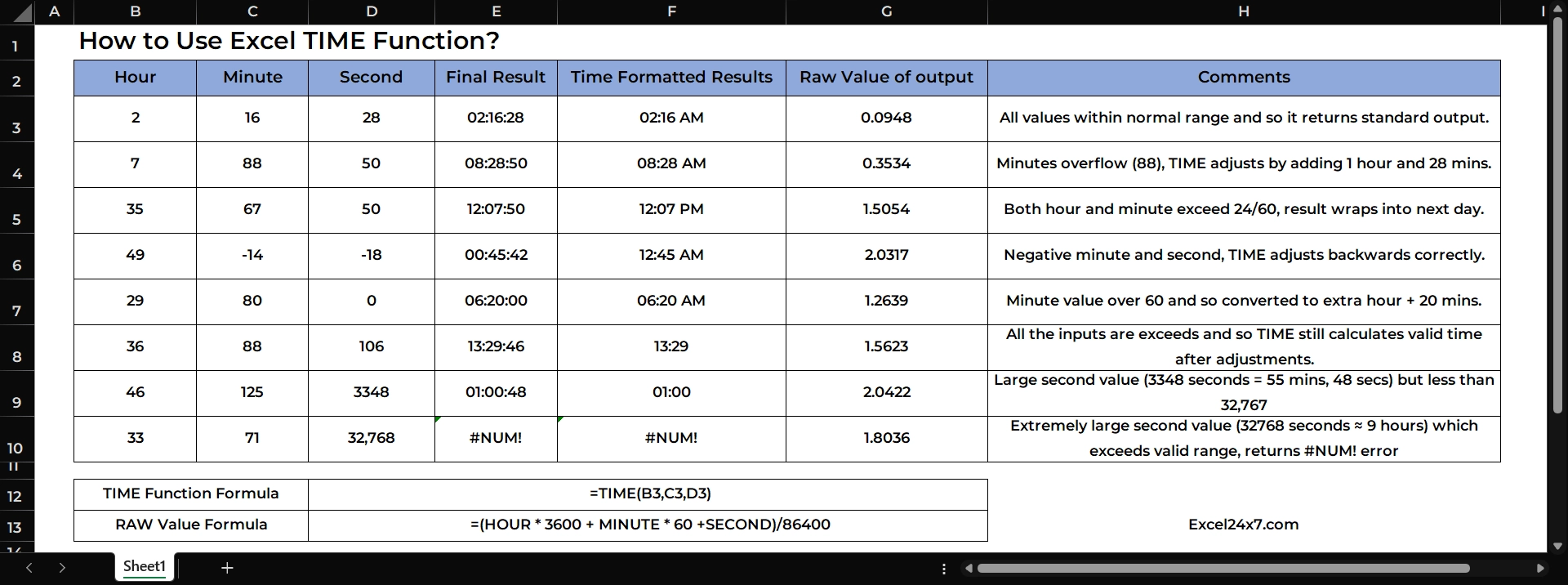Select second value cell 106
The image size is (1568, 585).
point(372,348)
